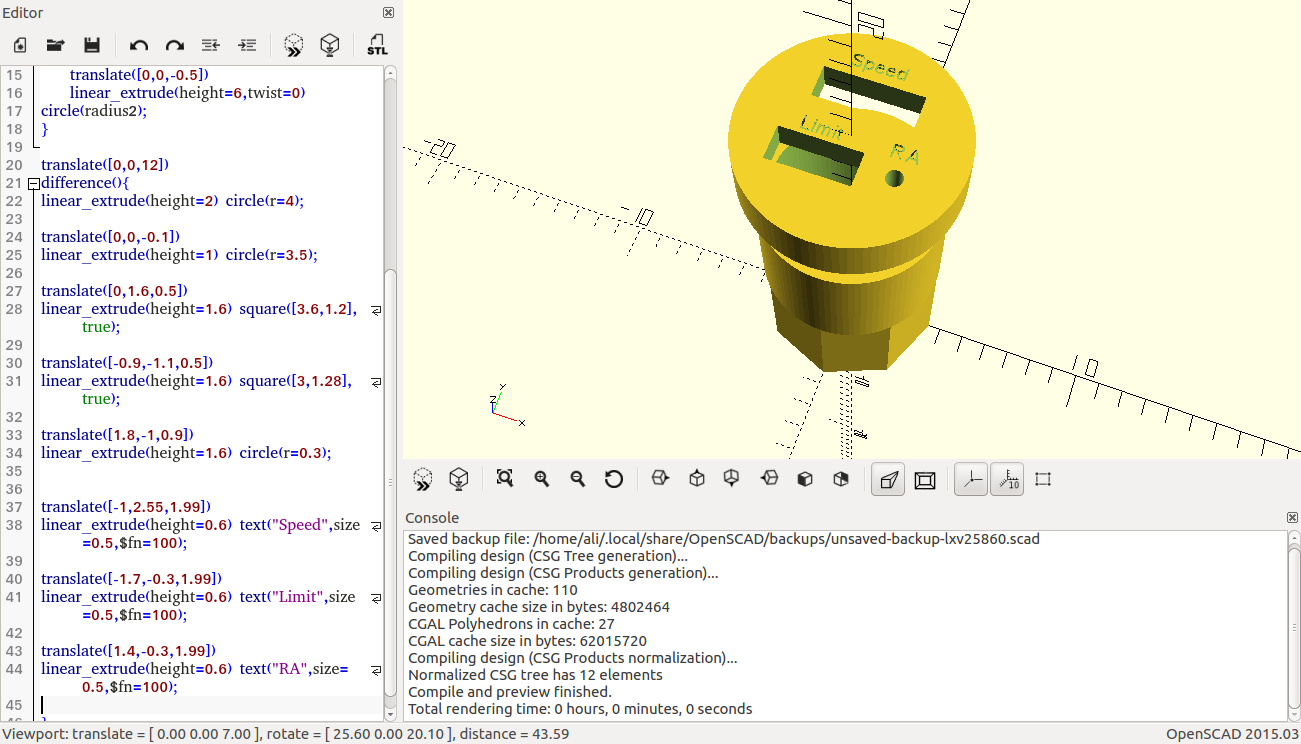This screenshot has height=744, width=1301.
Task: Undo the last code edit
Action: pos(138,45)
